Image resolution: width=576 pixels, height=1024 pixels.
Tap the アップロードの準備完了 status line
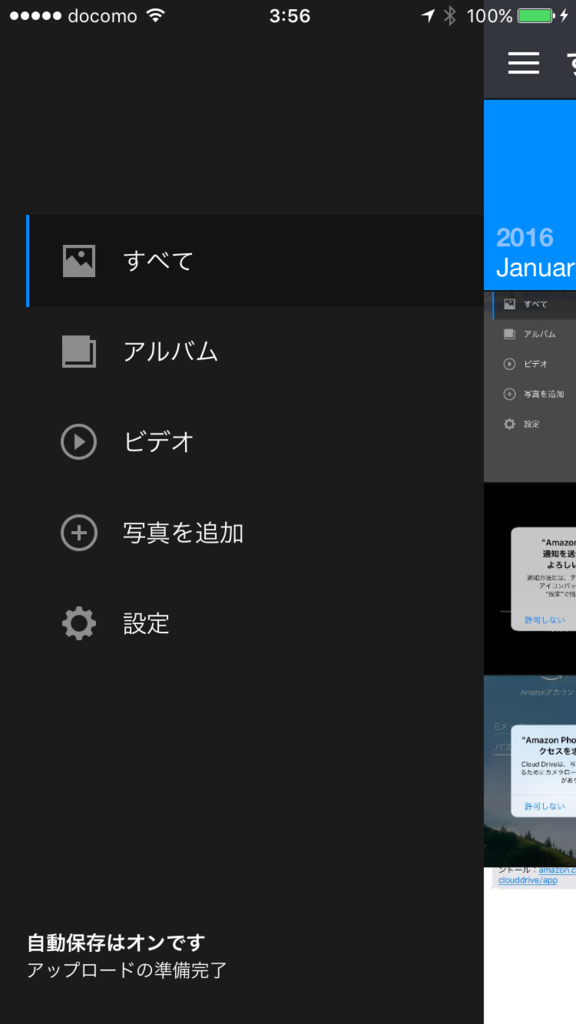127,970
